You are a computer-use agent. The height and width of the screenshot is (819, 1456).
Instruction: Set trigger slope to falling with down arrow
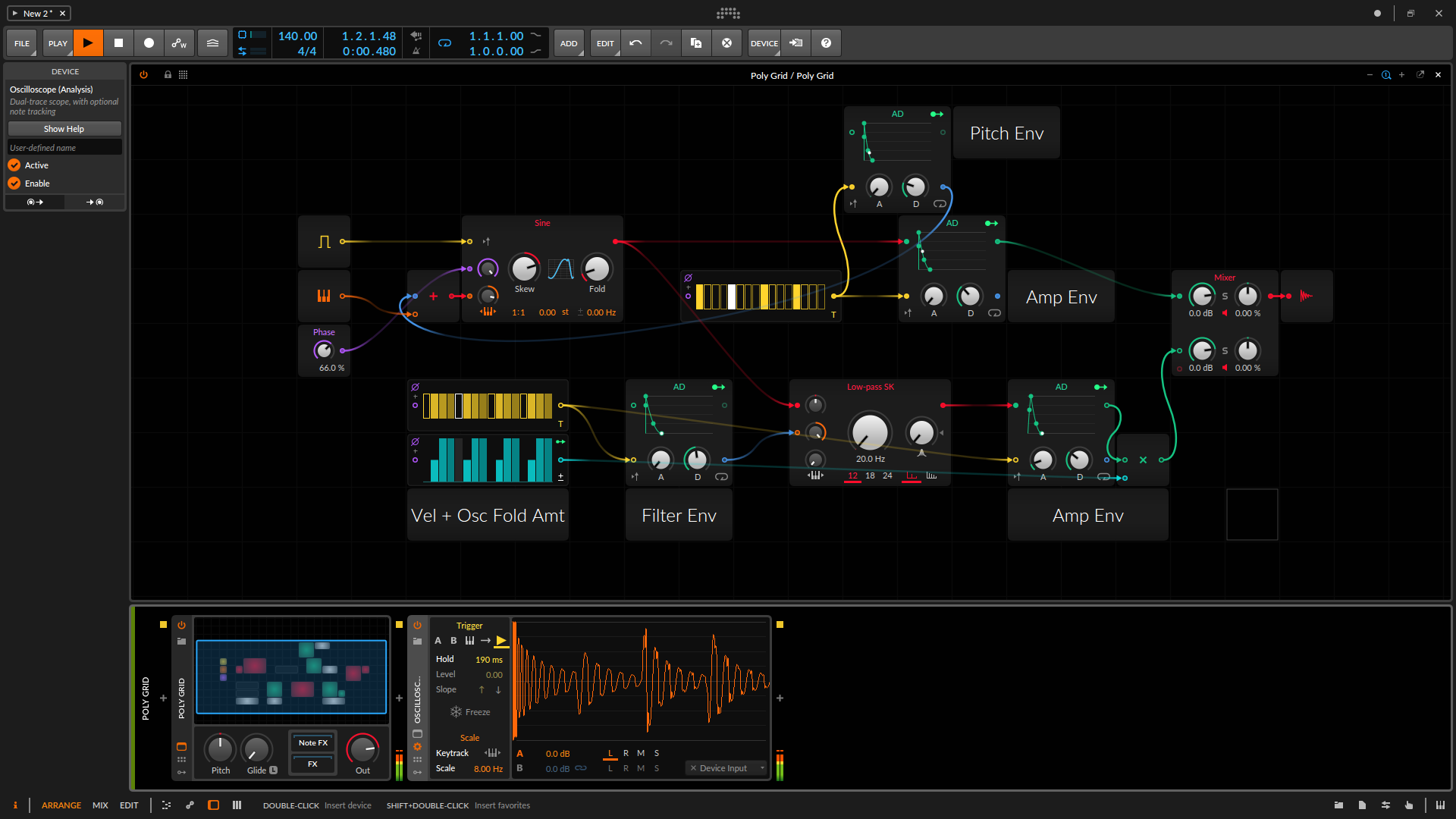498,689
